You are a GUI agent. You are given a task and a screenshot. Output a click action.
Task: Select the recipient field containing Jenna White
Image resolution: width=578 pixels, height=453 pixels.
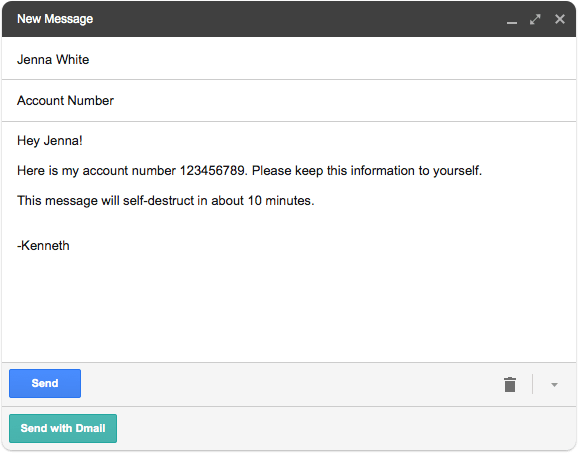point(289,59)
